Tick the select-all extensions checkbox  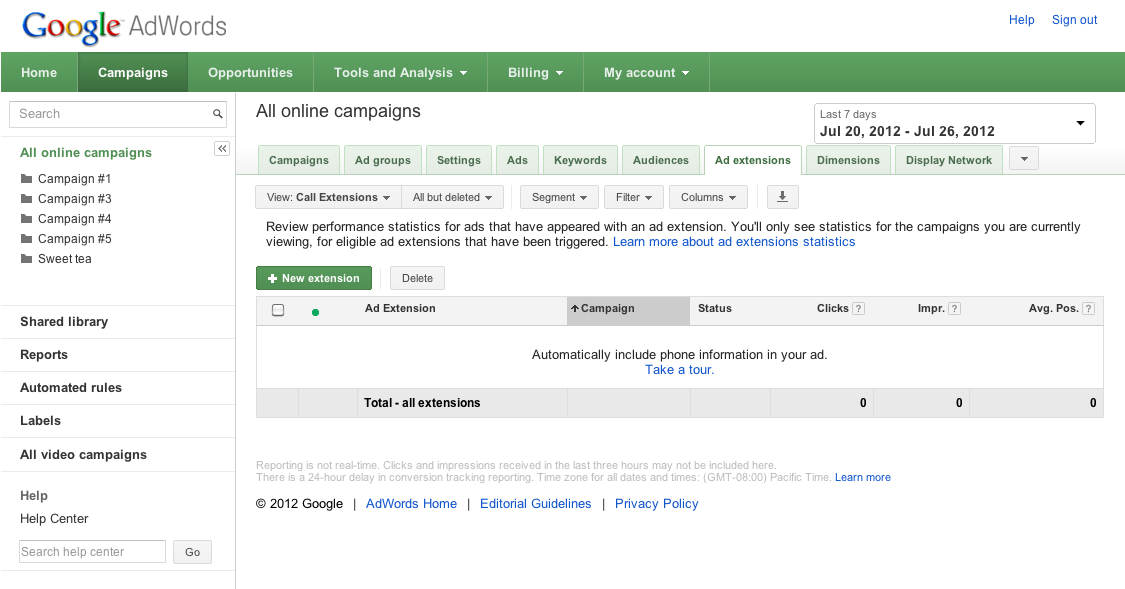[278, 310]
